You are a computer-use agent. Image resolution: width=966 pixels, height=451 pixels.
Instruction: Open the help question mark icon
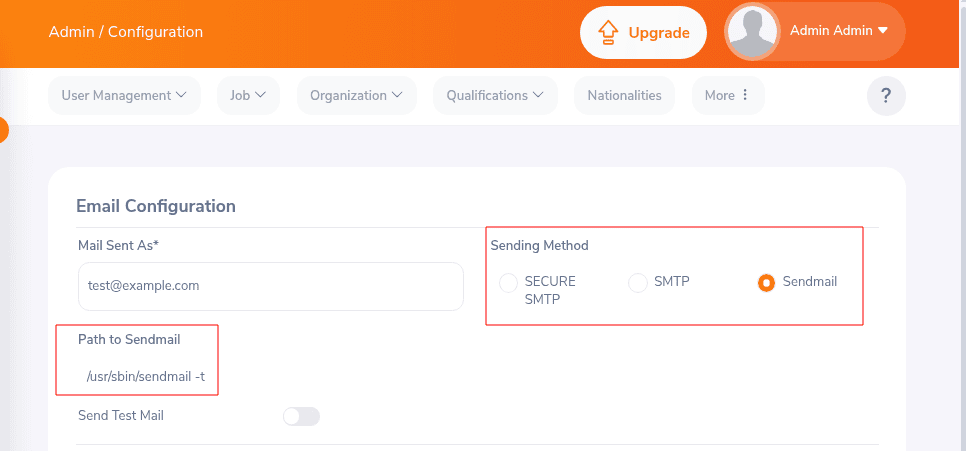click(886, 96)
